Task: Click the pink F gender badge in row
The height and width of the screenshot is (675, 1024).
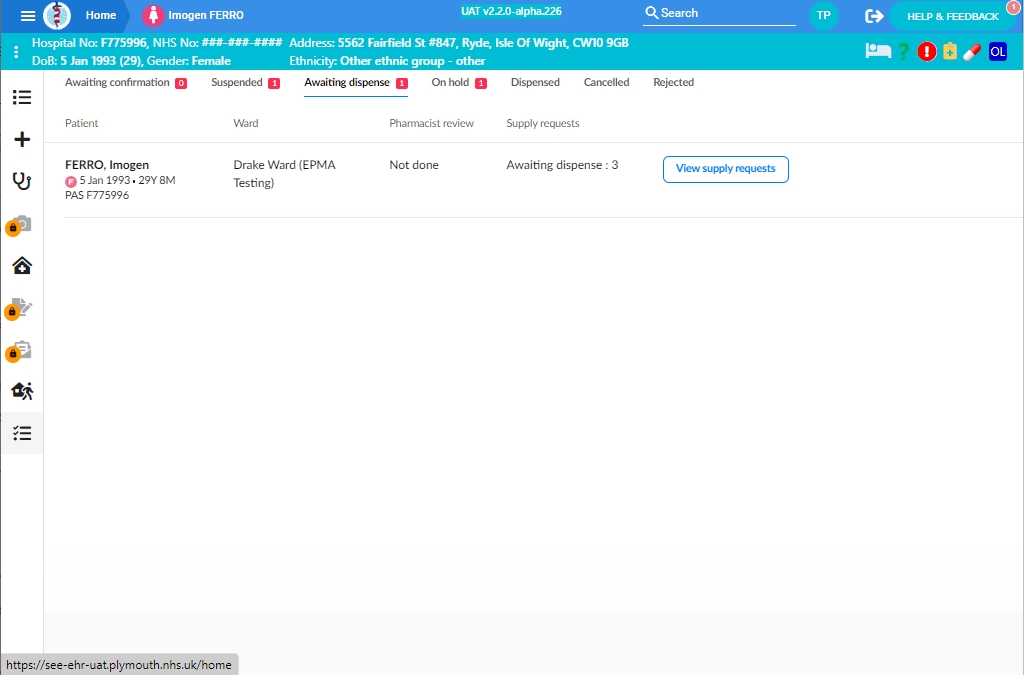Action: [71, 181]
